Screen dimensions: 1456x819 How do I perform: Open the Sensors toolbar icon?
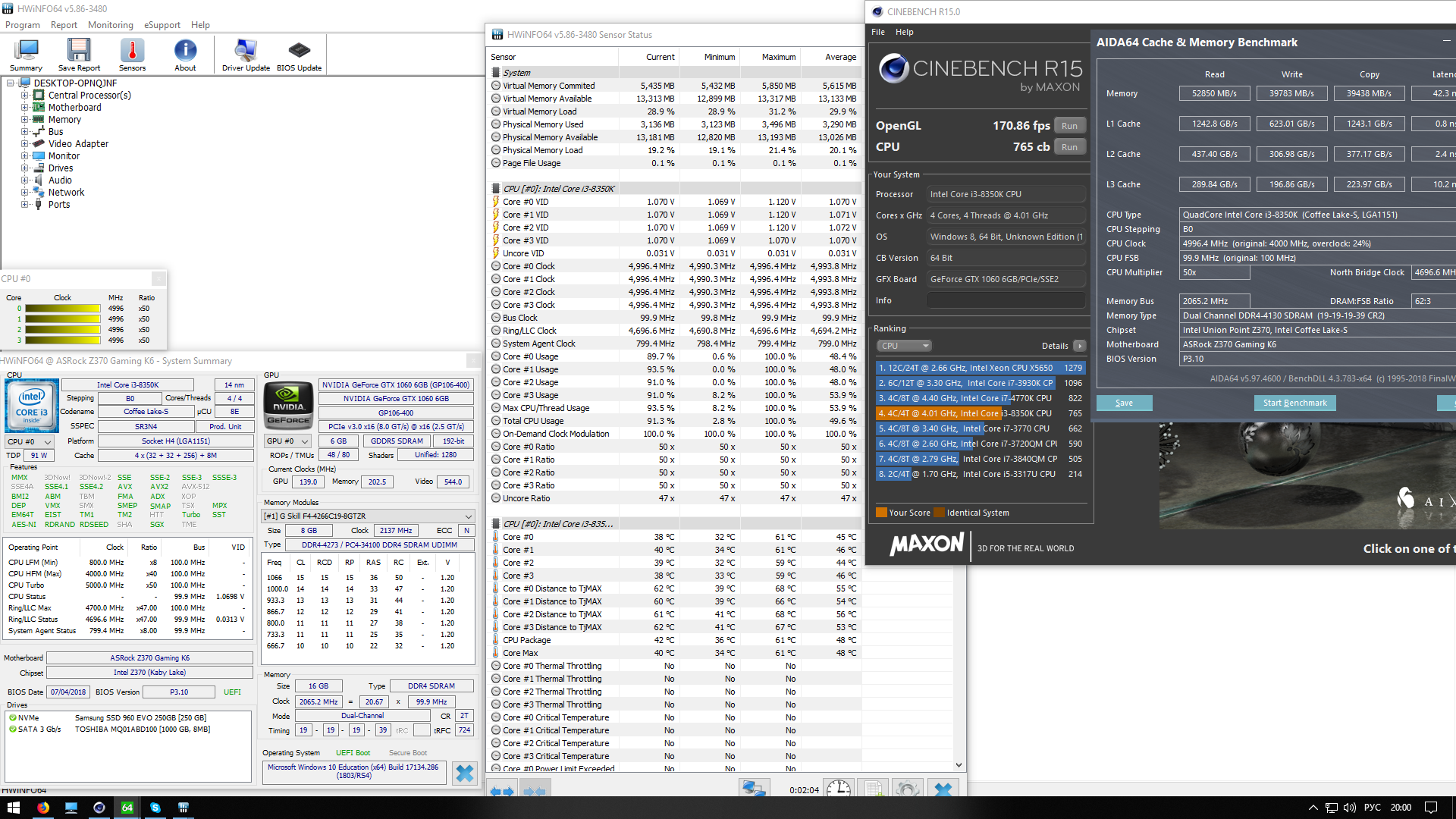point(132,55)
